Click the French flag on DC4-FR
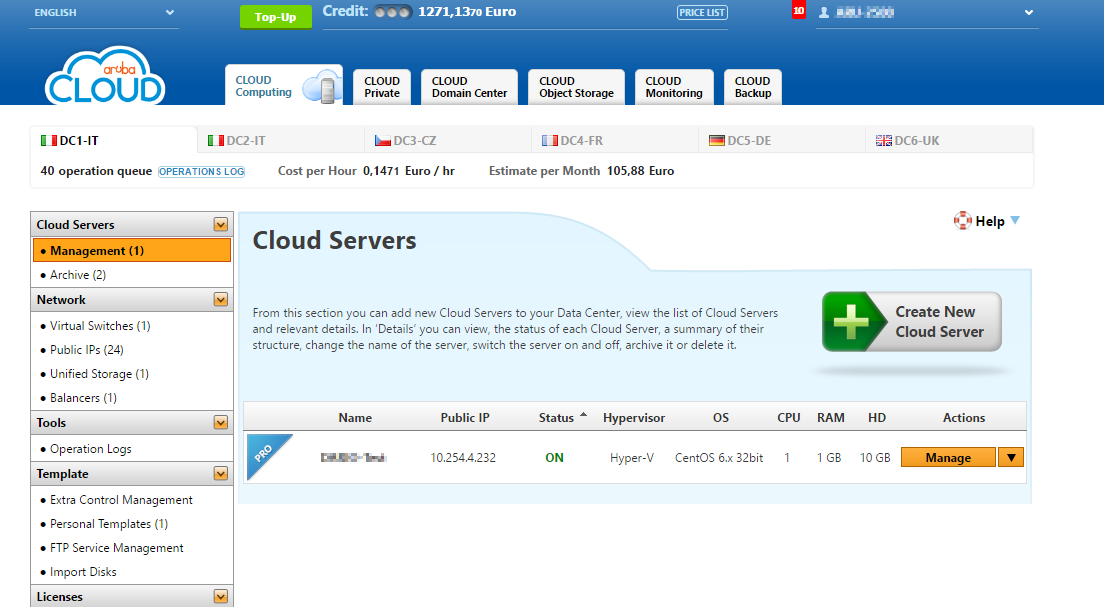The height and width of the screenshot is (607, 1104). 549,141
